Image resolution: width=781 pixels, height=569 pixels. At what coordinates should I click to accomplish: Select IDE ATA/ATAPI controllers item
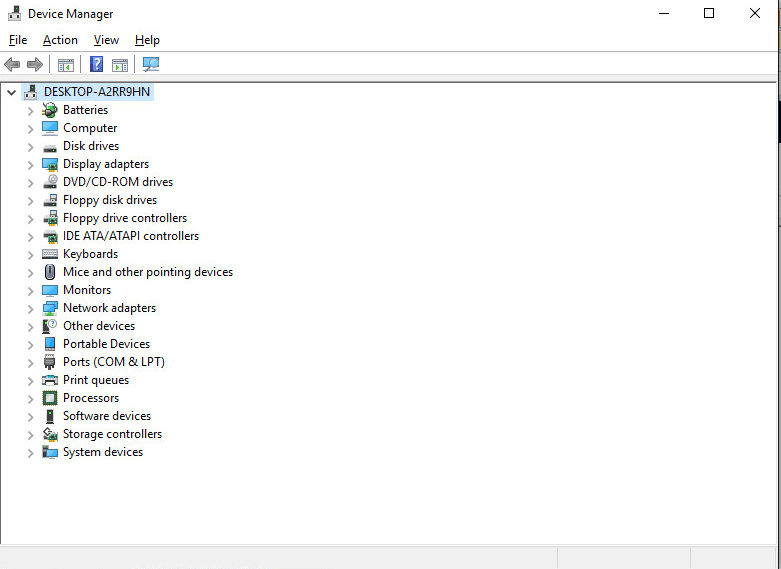(130, 236)
